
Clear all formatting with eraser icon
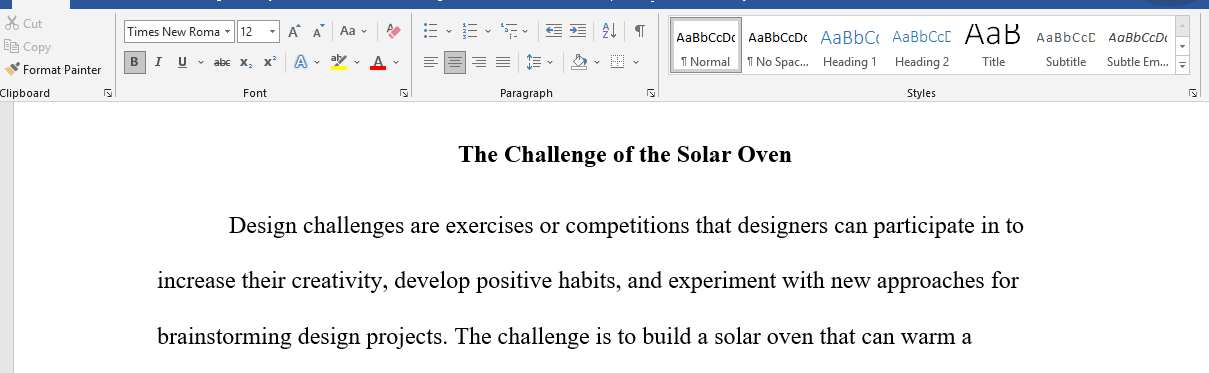pyautogui.click(x=393, y=32)
